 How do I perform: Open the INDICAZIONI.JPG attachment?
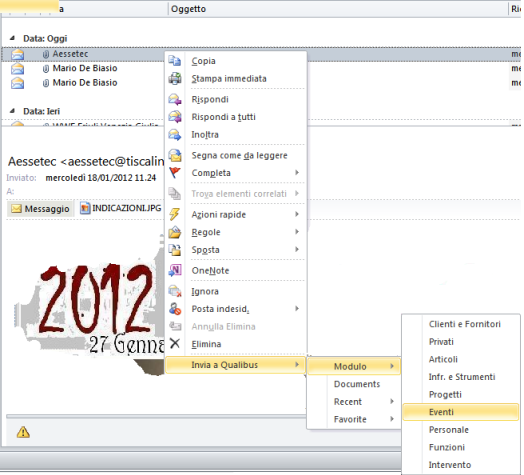tap(121, 208)
